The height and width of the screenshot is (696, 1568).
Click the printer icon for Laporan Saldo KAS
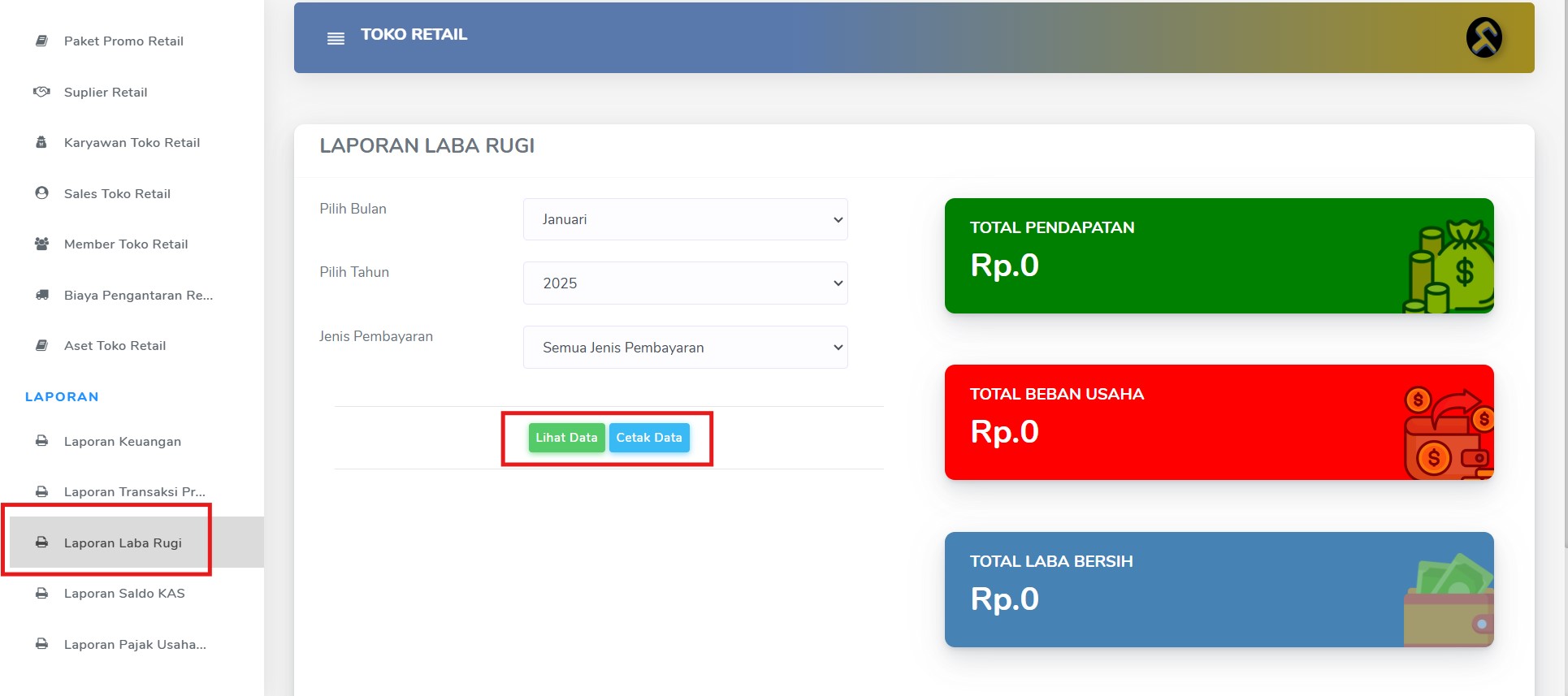[41, 593]
